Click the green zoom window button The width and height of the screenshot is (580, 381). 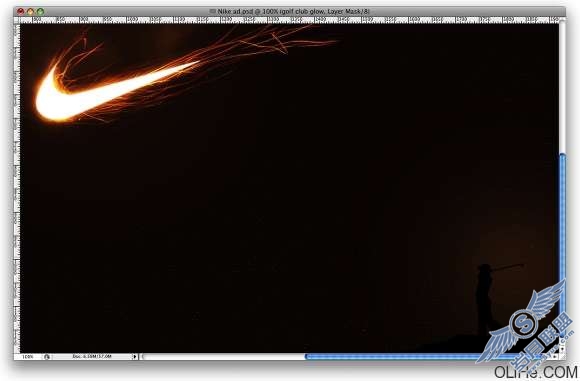[x=40, y=11]
